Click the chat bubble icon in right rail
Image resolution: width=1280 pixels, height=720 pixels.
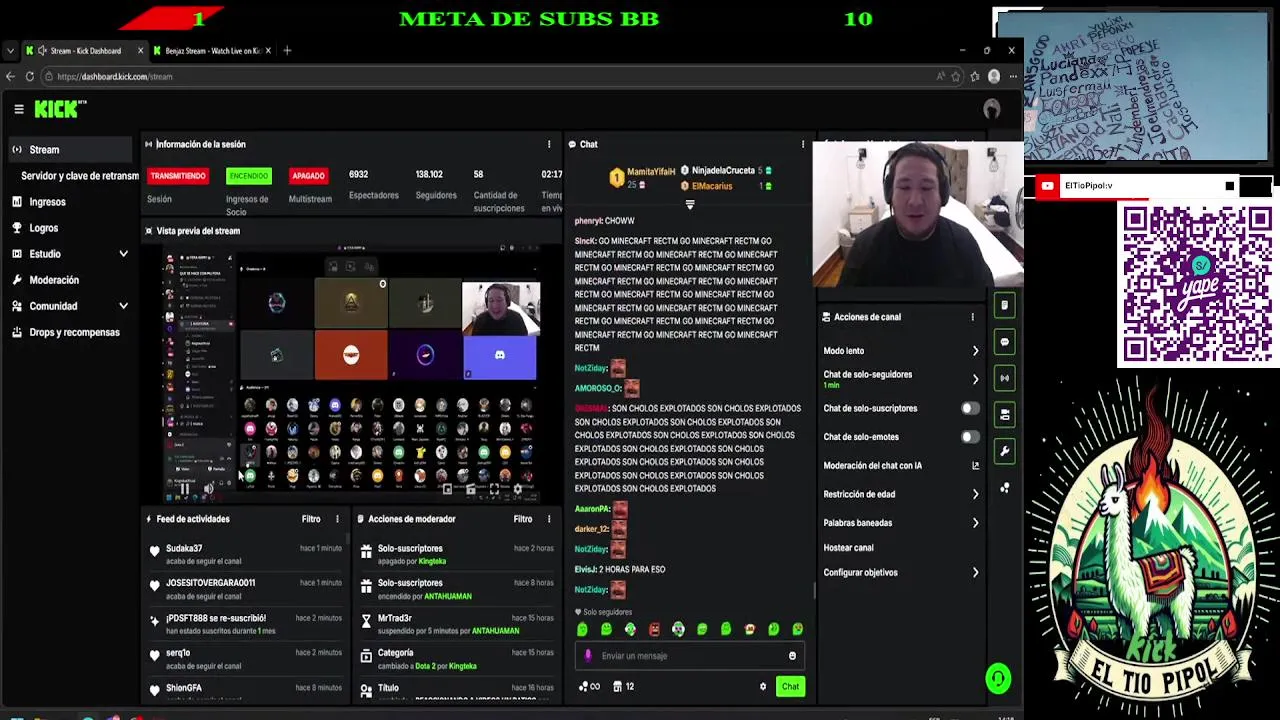(1005, 342)
